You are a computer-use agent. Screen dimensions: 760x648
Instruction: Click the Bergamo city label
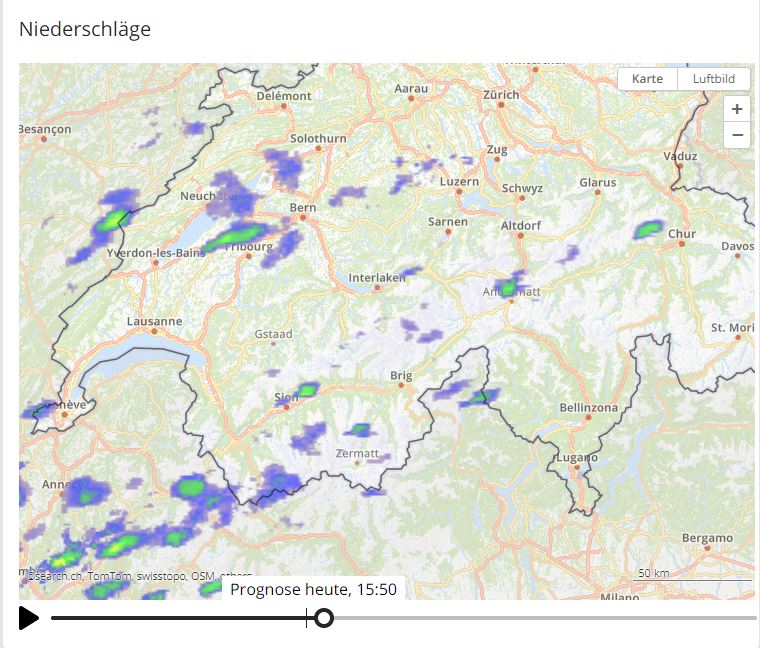click(x=706, y=538)
